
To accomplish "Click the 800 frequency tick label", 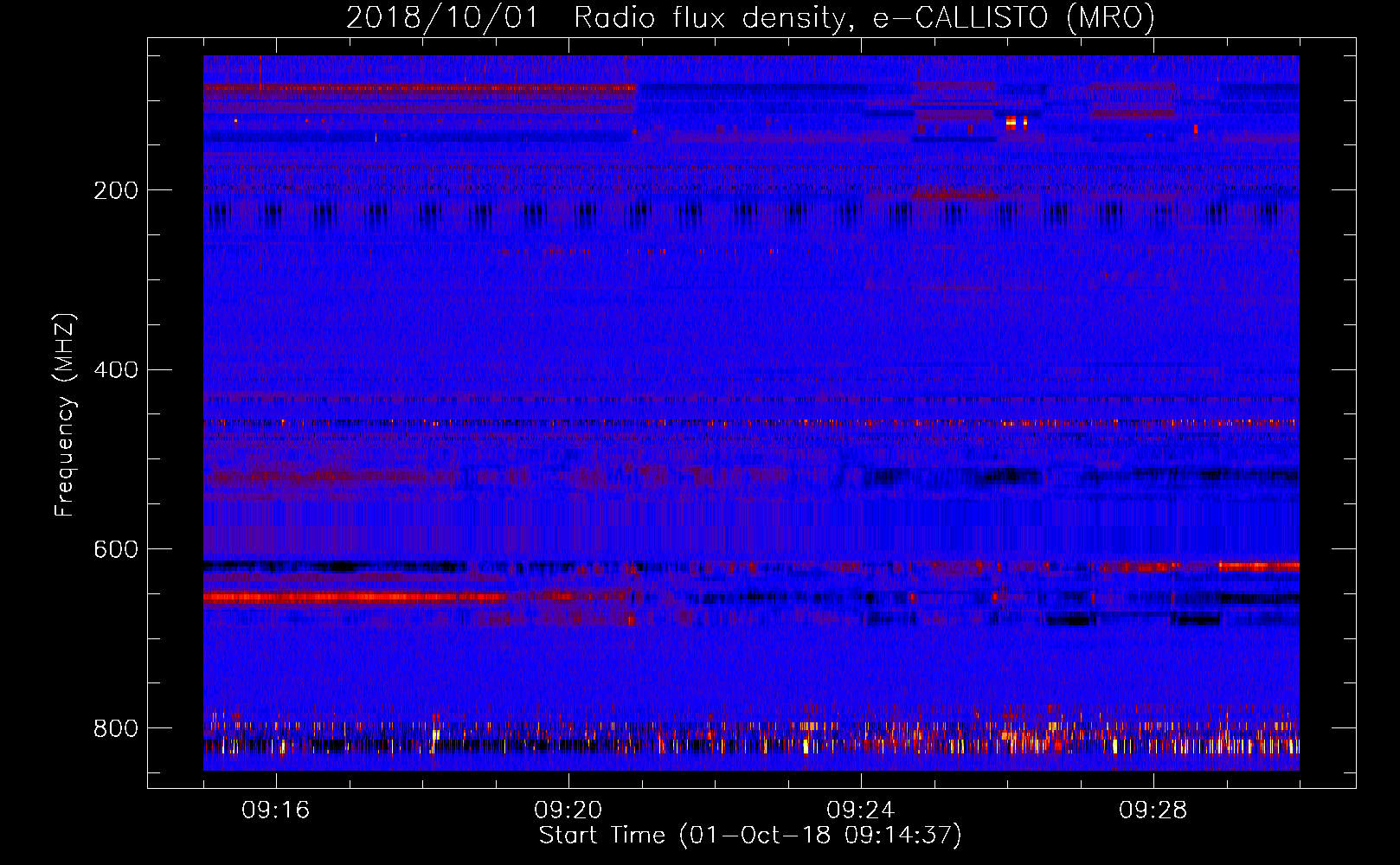I will tap(116, 728).
